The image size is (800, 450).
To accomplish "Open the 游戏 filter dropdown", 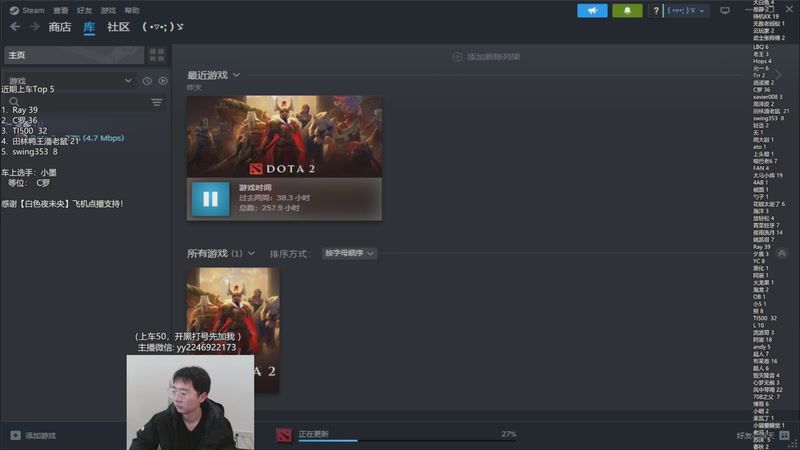I will point(69,81).
